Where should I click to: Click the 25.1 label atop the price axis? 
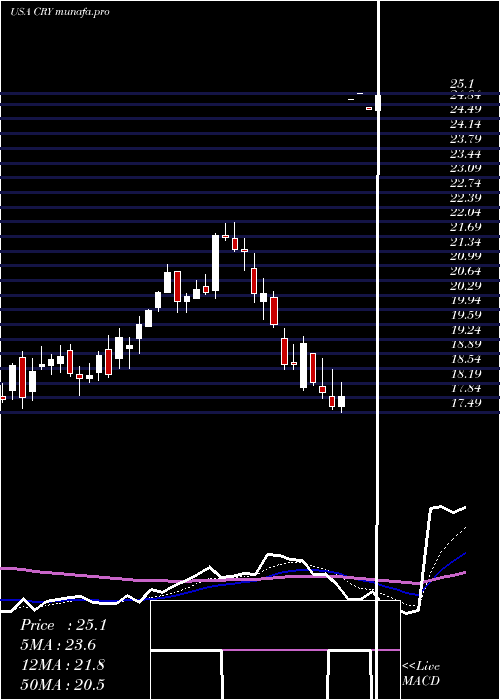tap(462, 83)
